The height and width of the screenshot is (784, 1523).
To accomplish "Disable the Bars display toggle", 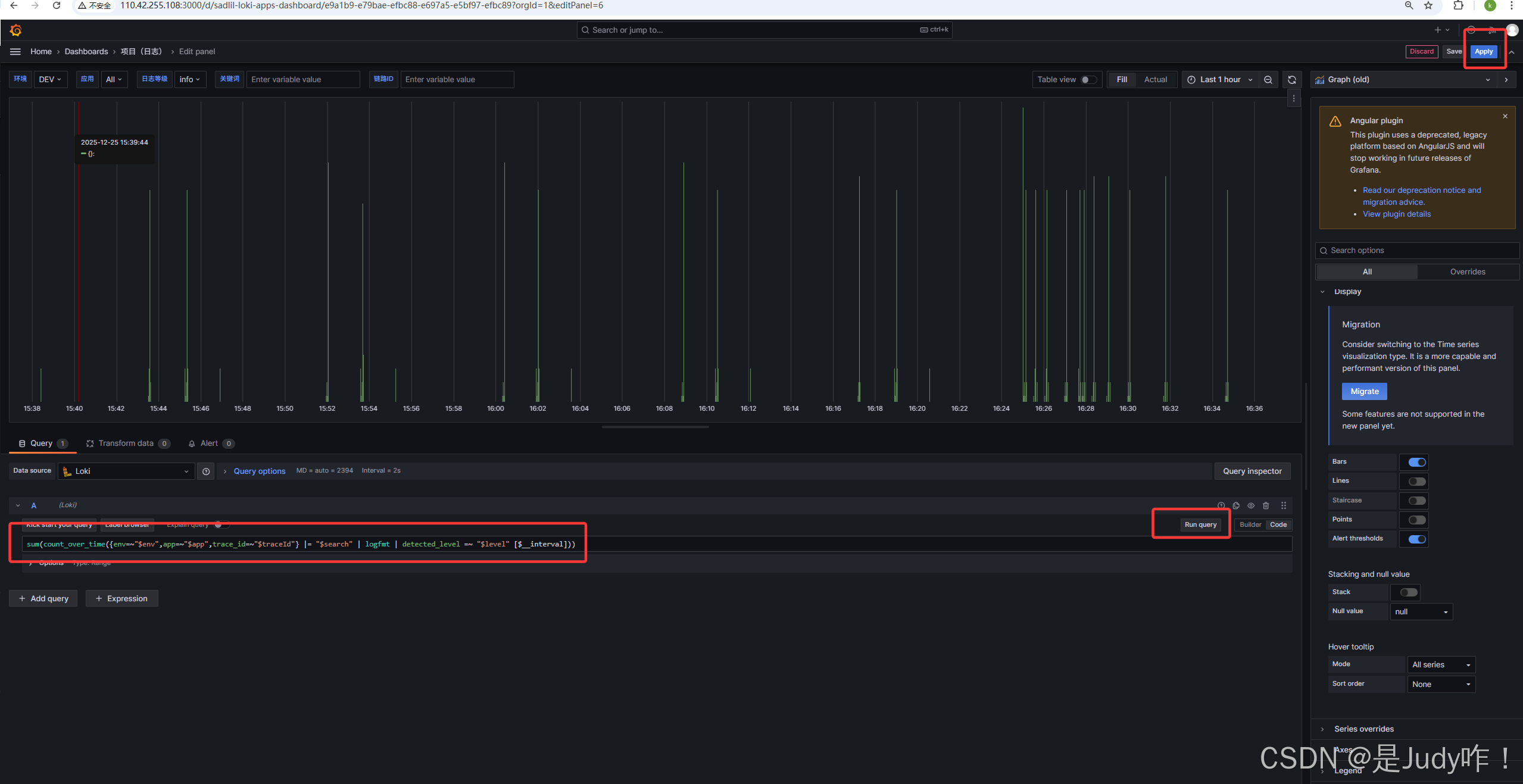I will [x=1417, y=463].
